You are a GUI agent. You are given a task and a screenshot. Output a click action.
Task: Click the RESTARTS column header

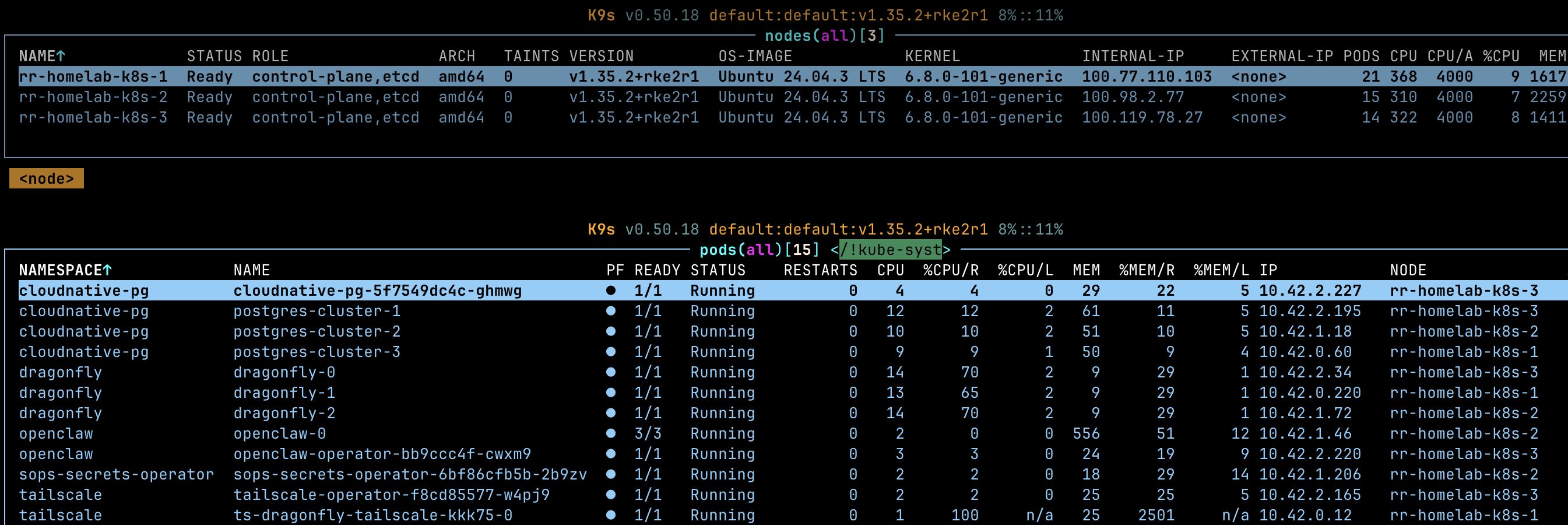pyautogui.click(x=820, y=270)
